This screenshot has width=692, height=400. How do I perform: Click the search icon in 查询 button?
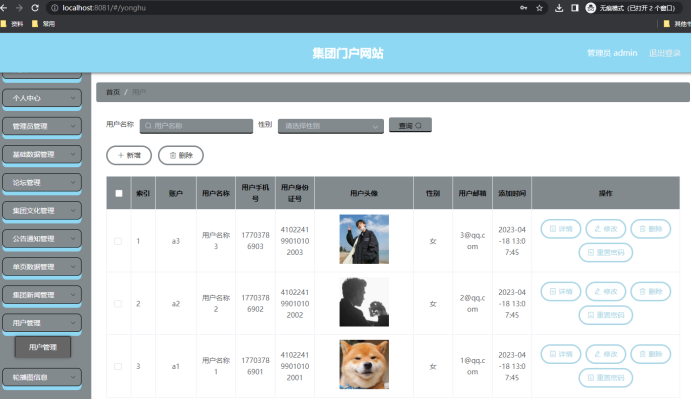click(x=418, y=126)
